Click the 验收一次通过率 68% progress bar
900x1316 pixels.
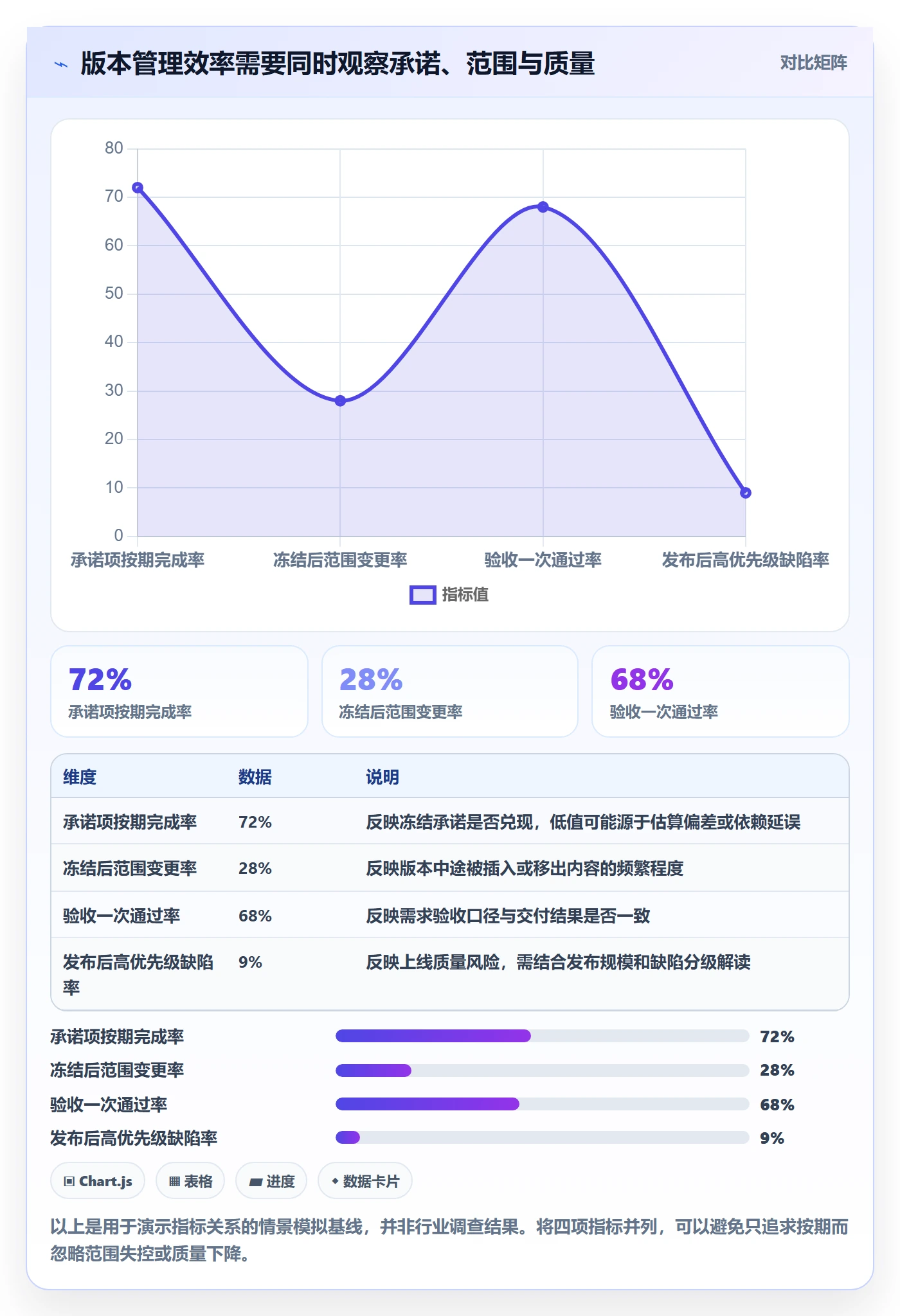click(x=543, y=1104)
